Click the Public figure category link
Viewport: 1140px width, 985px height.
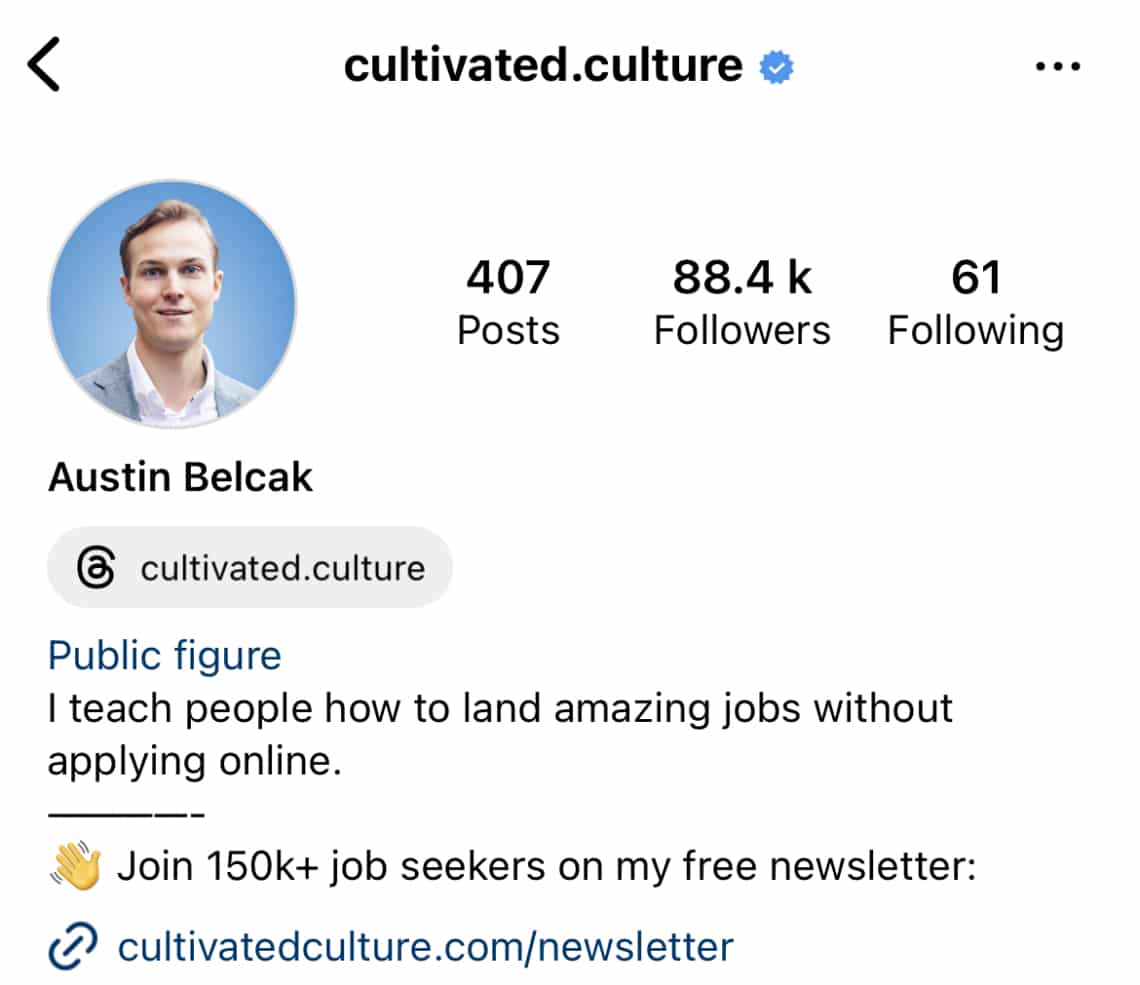(x=164, y=655)
